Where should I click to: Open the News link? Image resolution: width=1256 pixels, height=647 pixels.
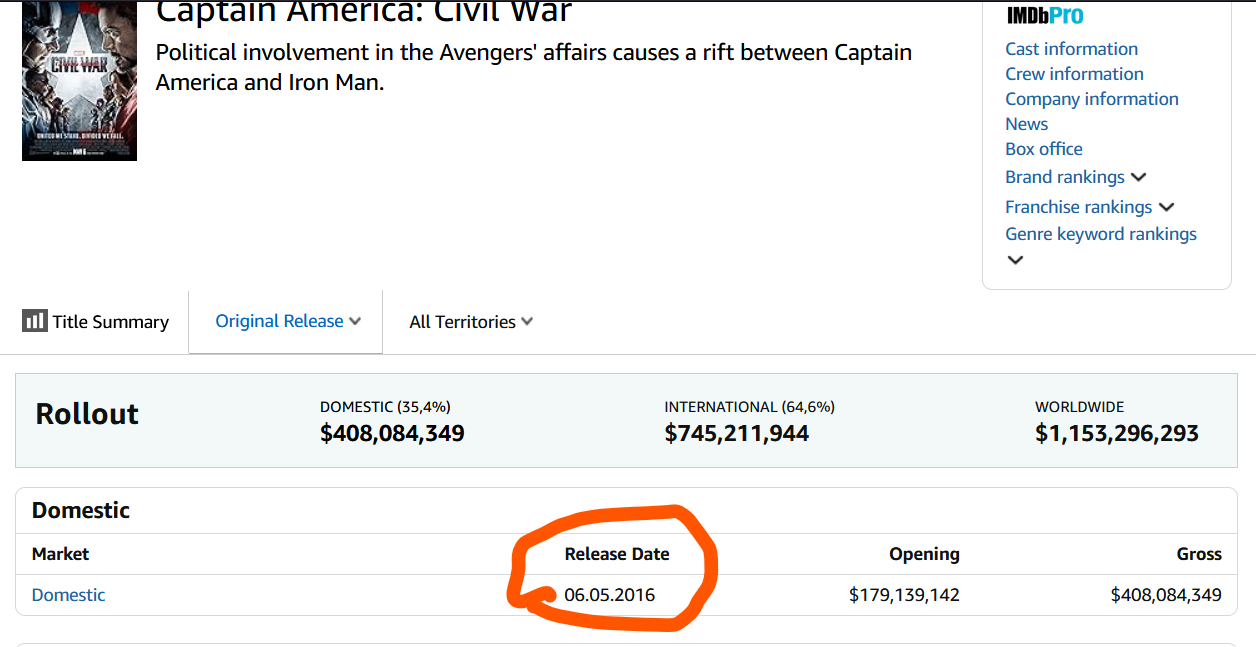pyautogui.click(x=1026, y=124)
